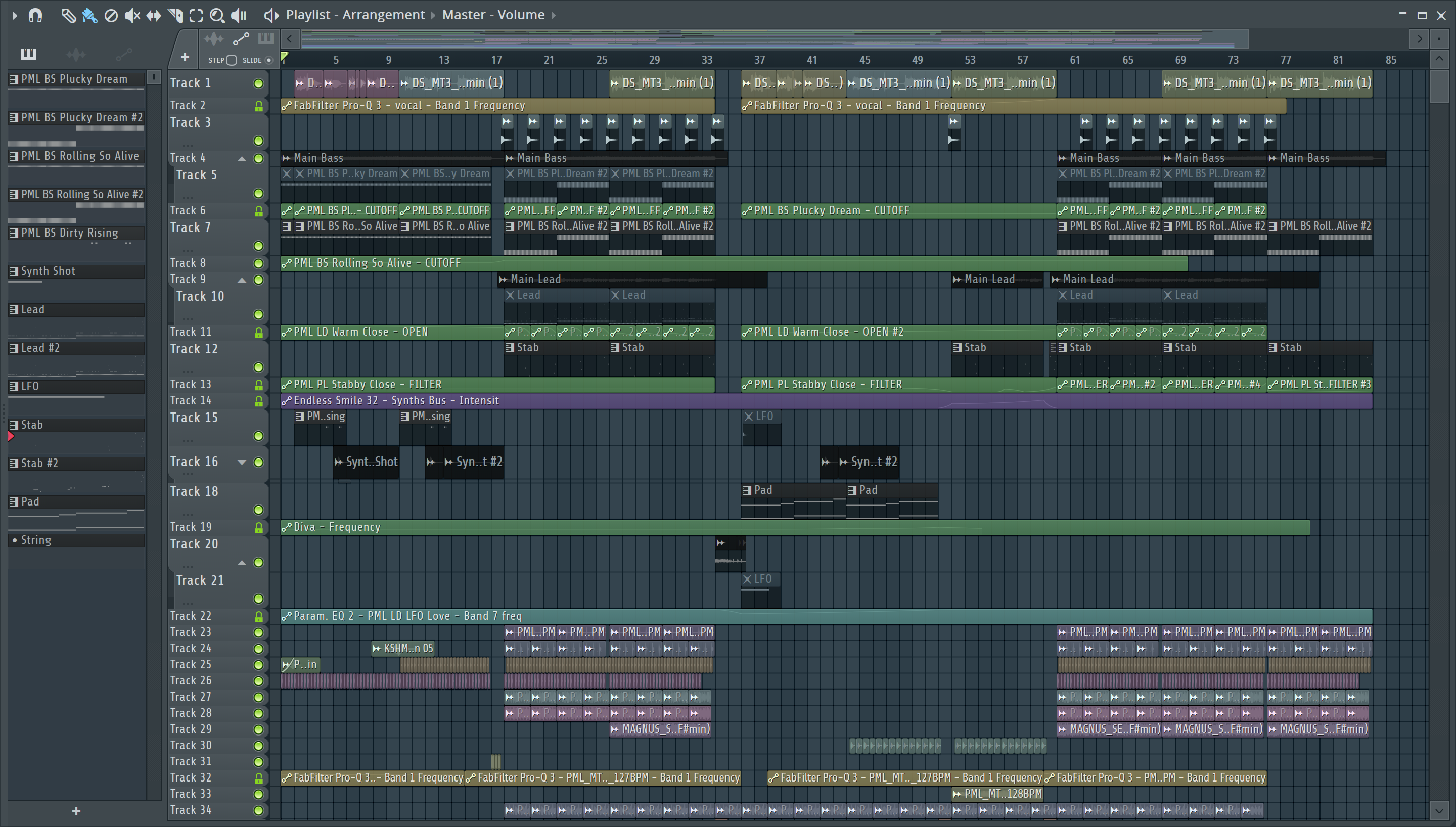Select PML BS Rolling So Alive #2 pattern
This screenshot has height=827, width=1456.
(77, 194)
